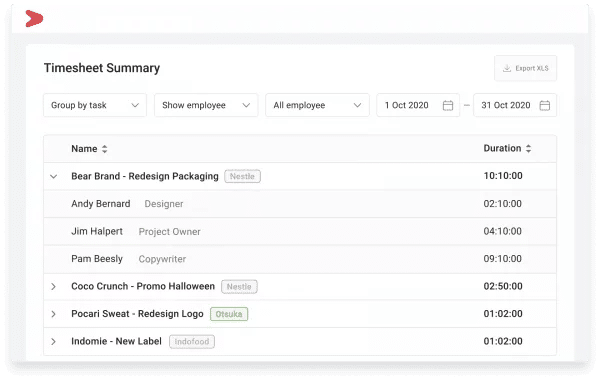Click the Copywriter role label

click(162, 259)
